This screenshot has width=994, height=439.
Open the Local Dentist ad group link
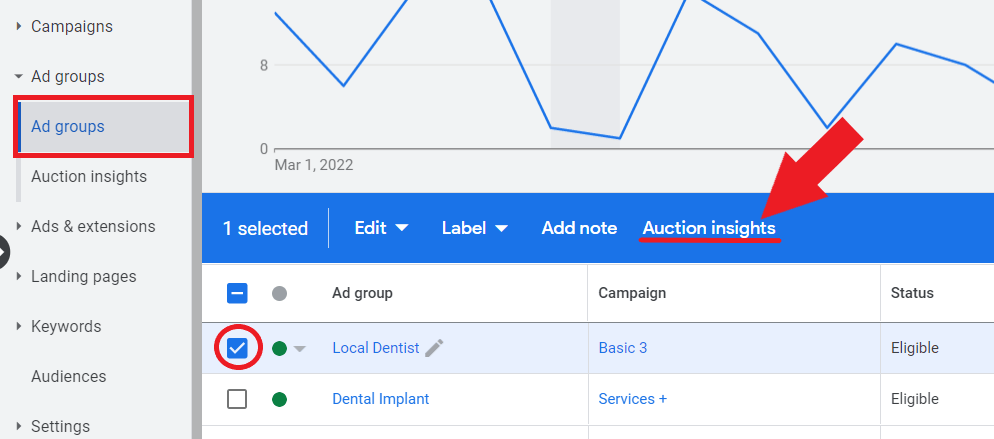tap(375, 348)
